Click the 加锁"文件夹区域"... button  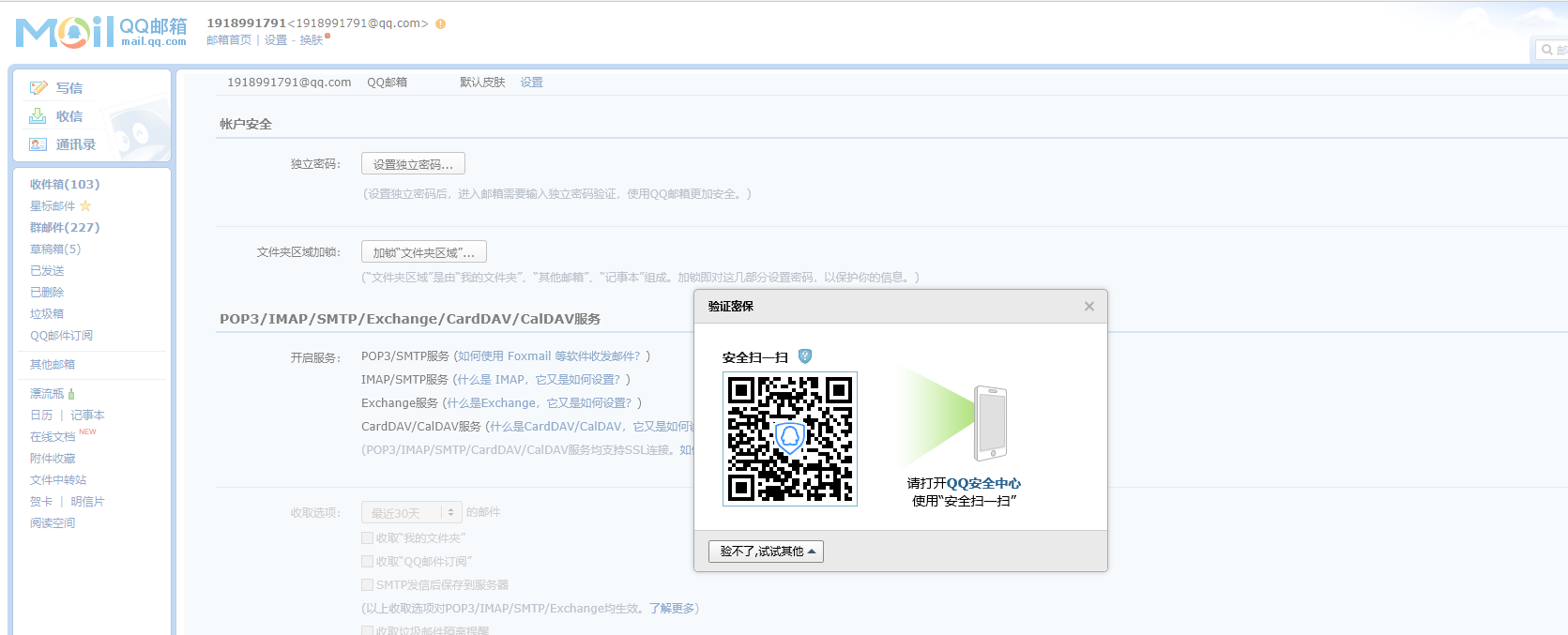coord(424,252)
